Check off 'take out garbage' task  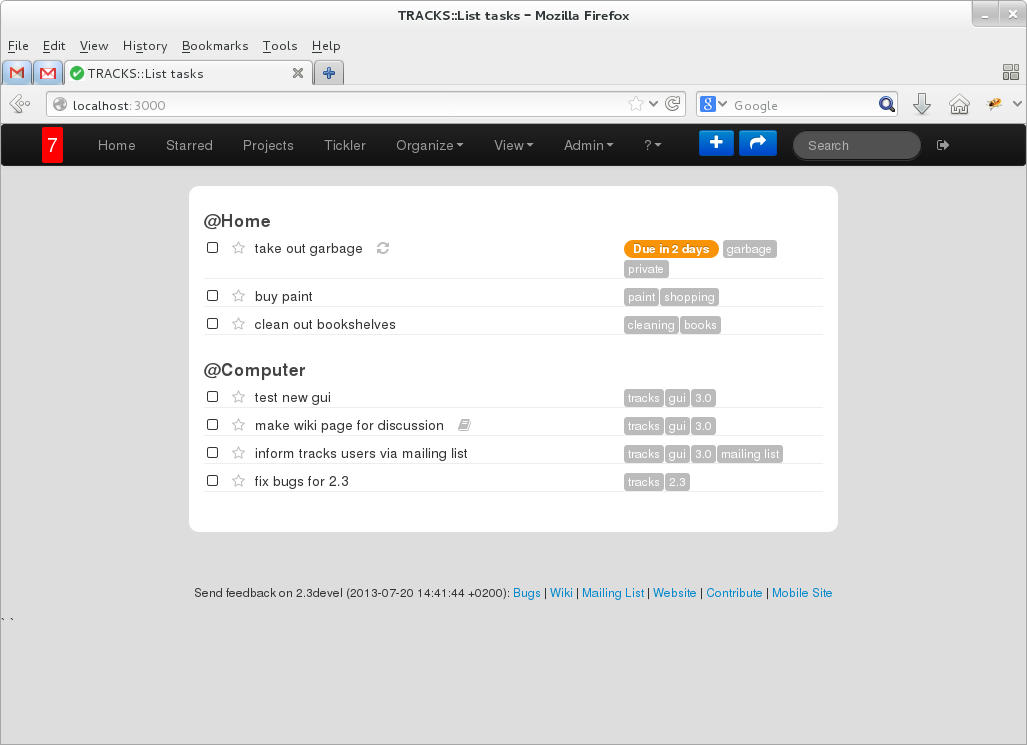pyautogui.click(x=212, y=248)
